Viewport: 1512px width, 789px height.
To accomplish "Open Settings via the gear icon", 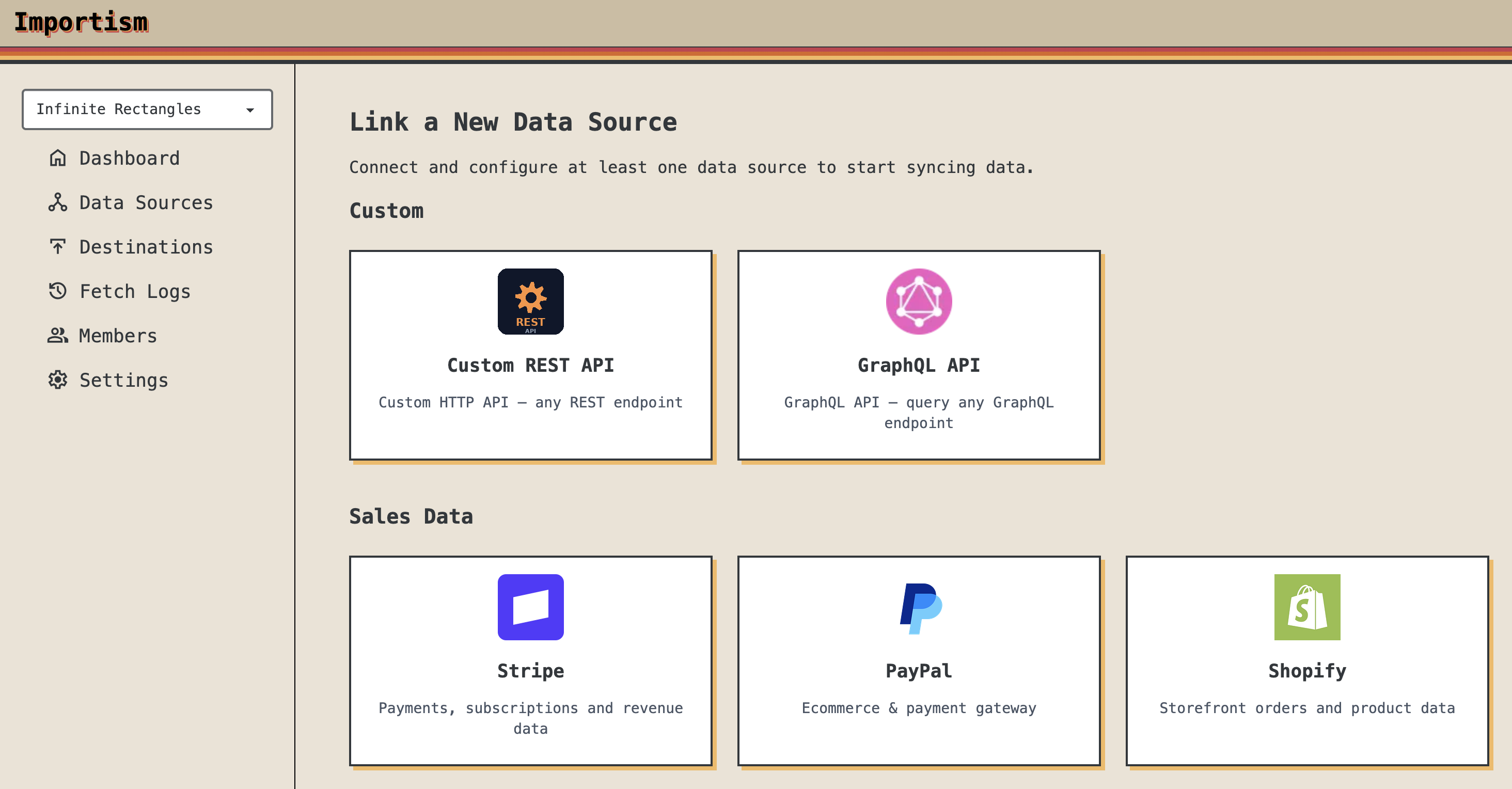I will coord(57,380).
